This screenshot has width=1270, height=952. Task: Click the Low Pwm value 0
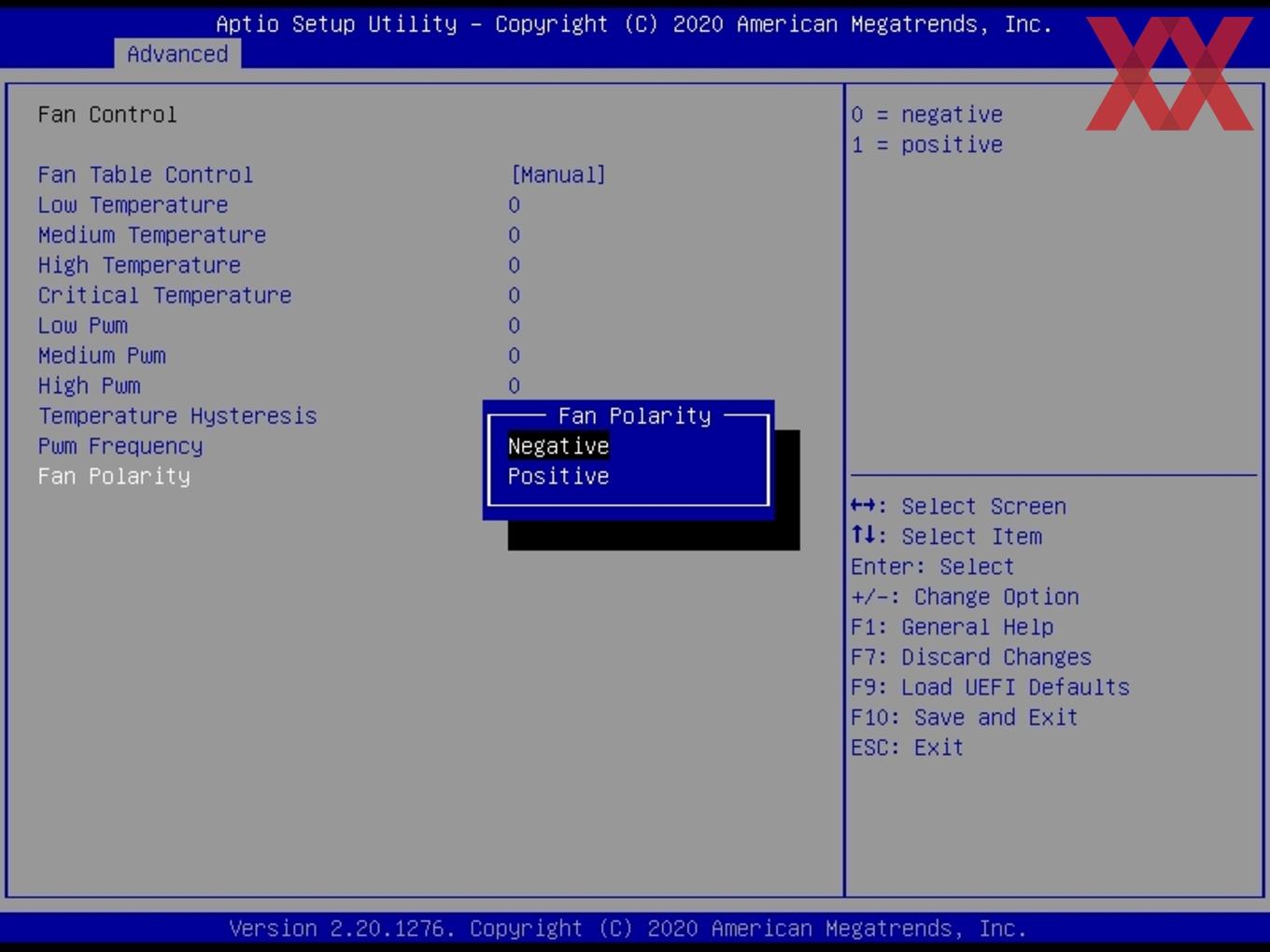click(515, 326)
